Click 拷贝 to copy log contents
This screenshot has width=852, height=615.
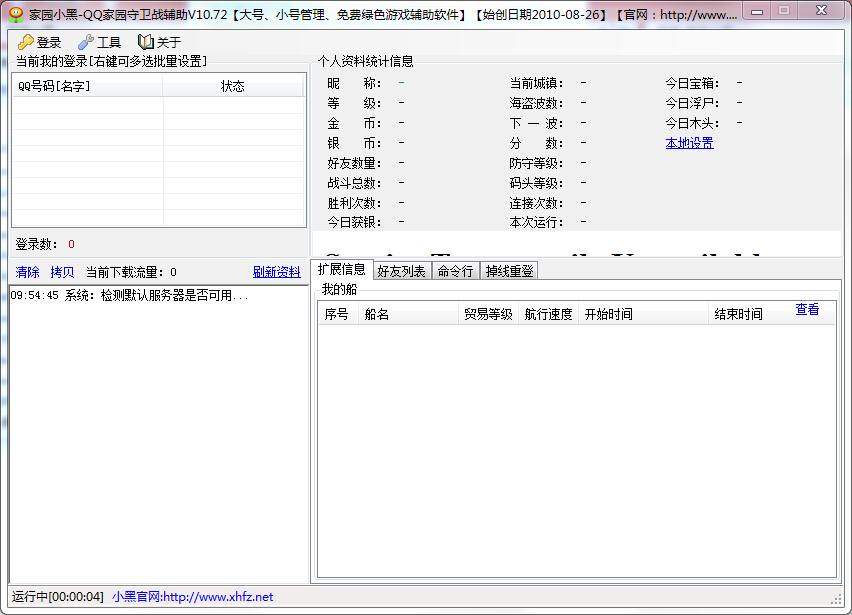pyautogui.click(x=60, y=271)
